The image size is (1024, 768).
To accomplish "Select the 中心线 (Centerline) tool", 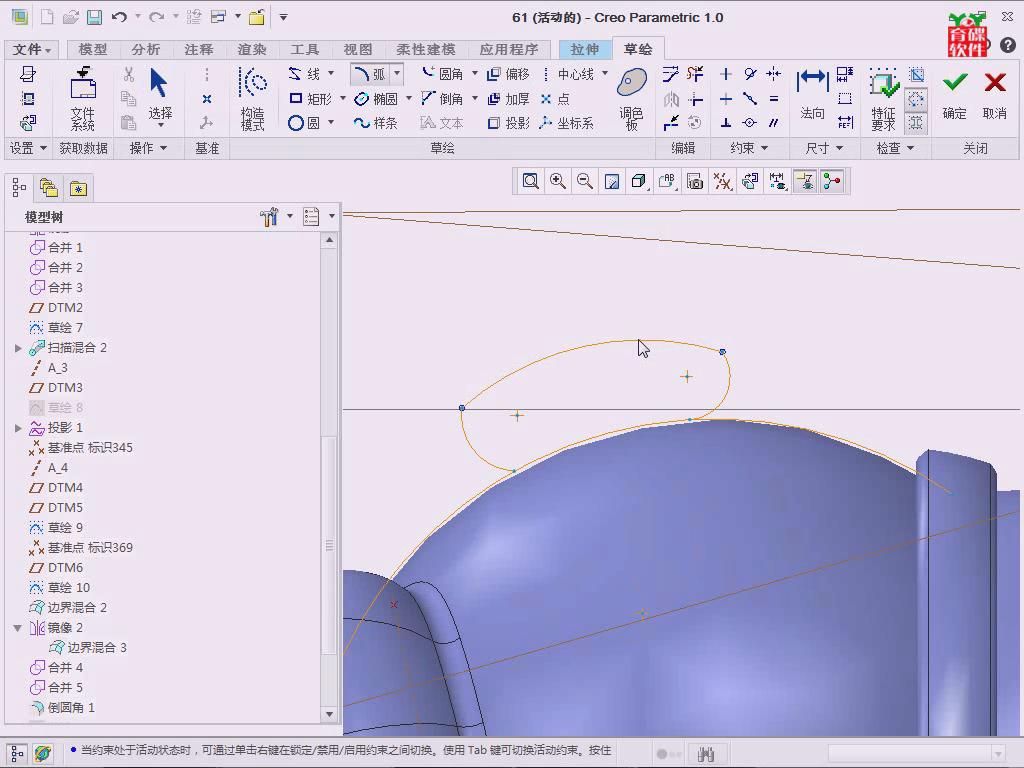I will click(x=568, y=74).
